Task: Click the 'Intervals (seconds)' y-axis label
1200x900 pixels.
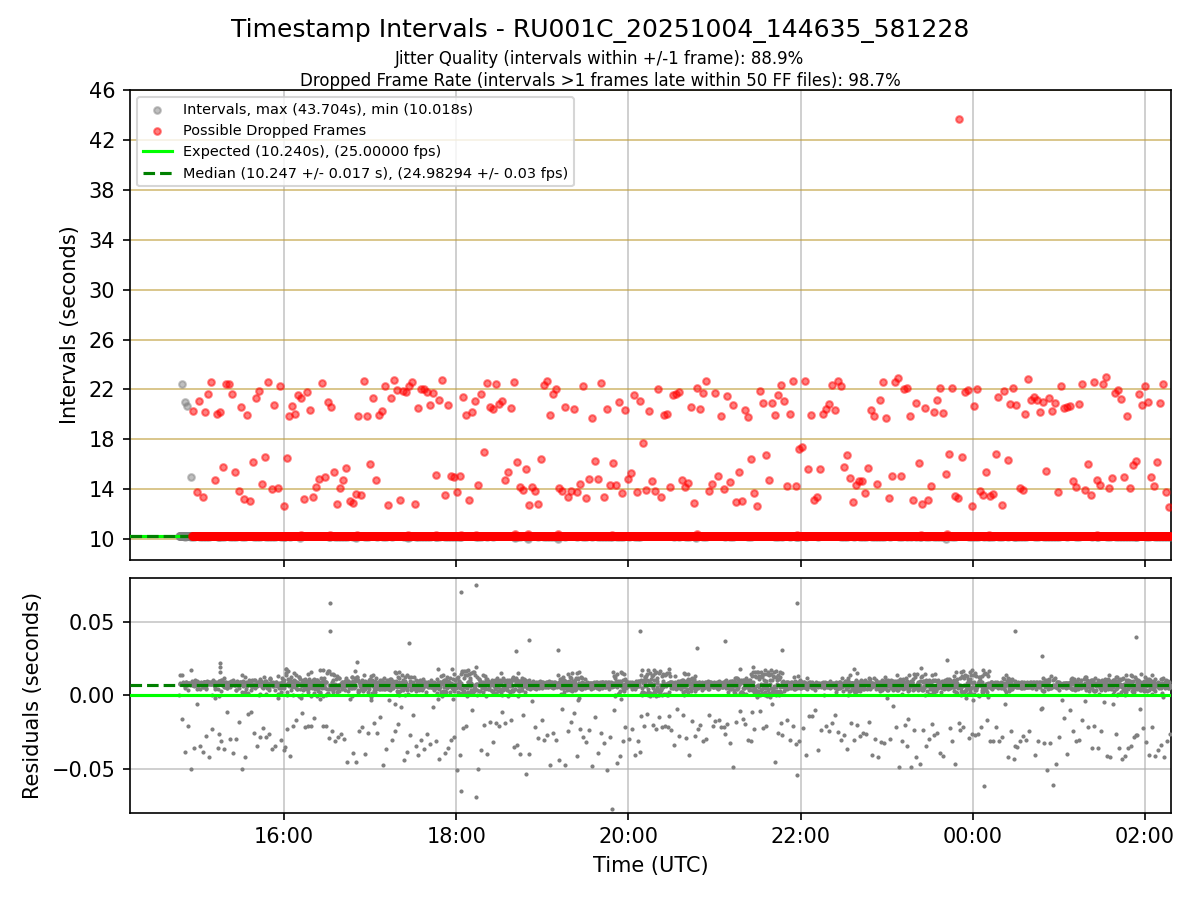Action: click(68, 325)
